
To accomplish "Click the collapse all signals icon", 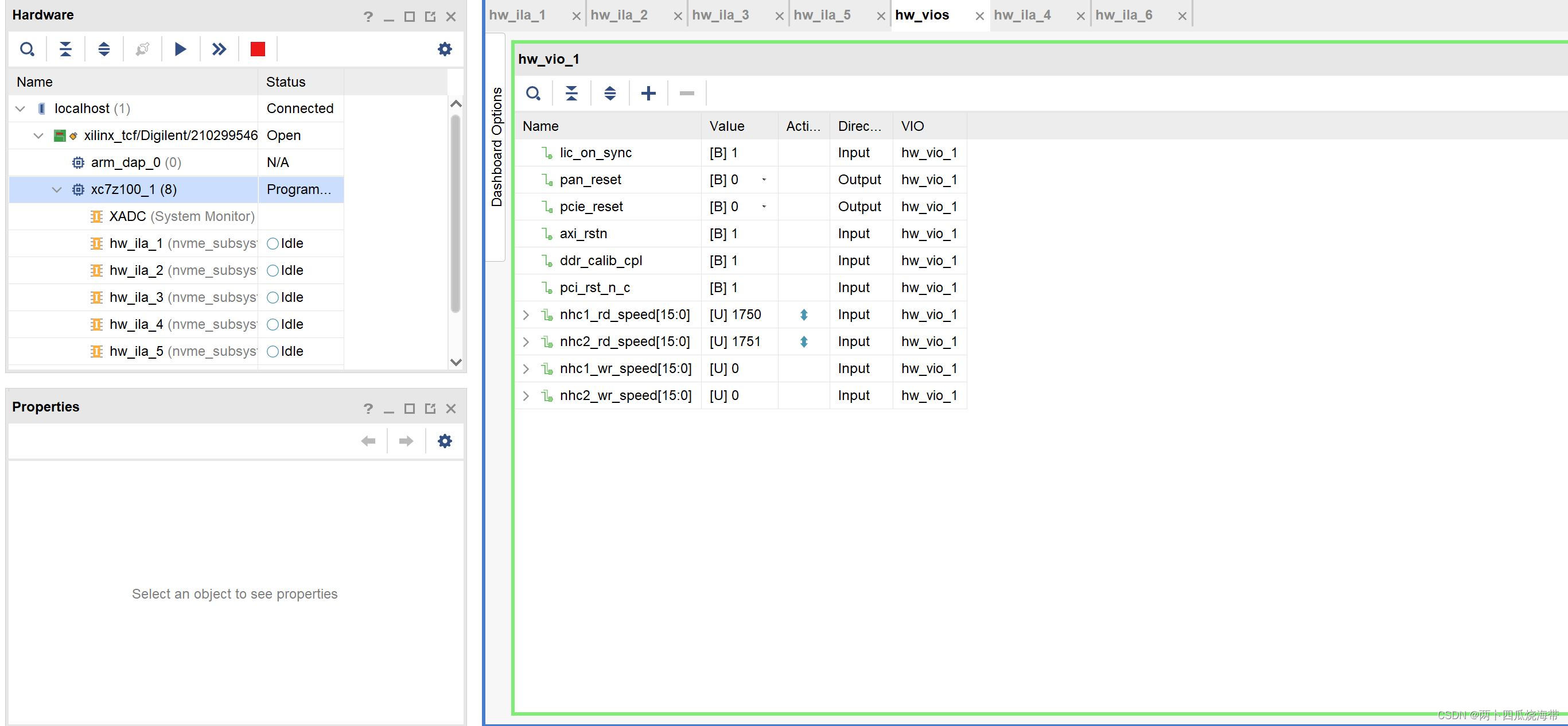I will click(x=571, y=93).
